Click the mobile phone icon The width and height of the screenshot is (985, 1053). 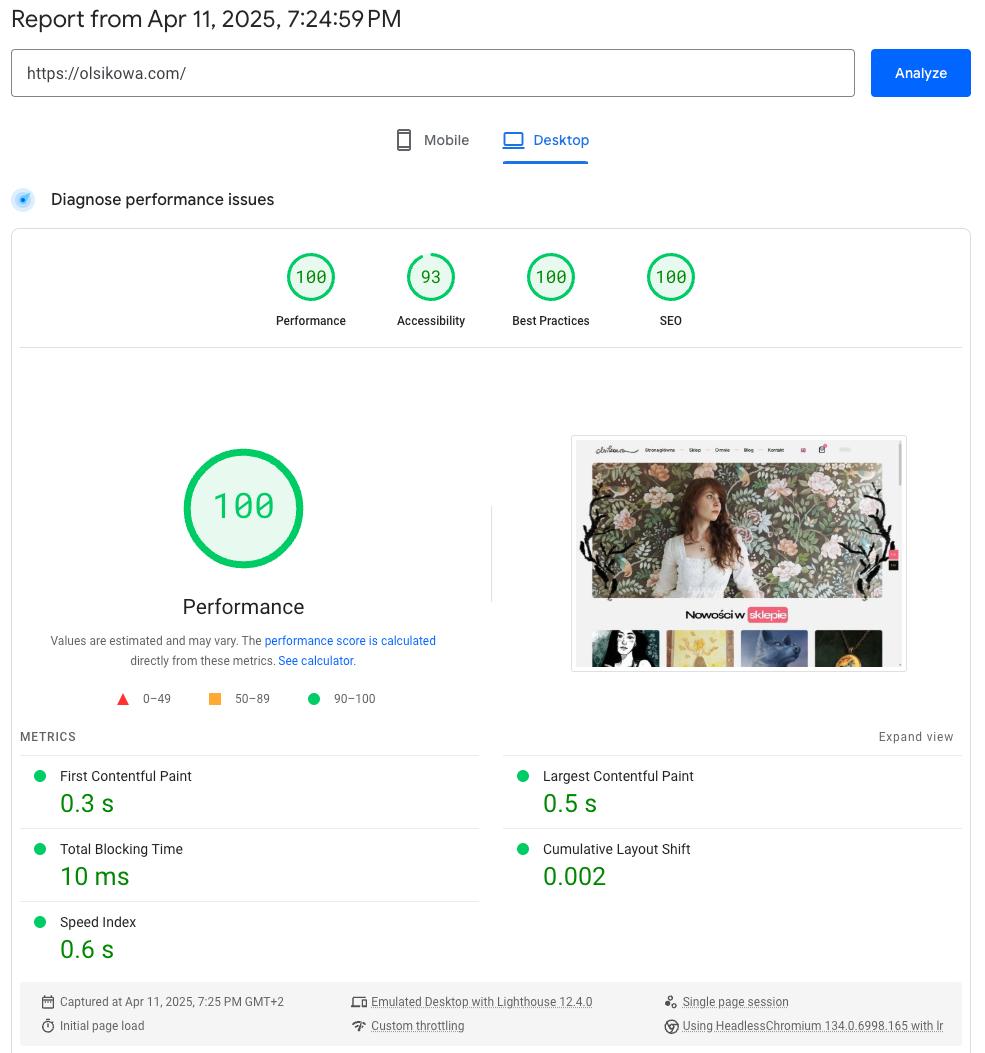click(x=404, y=140)
